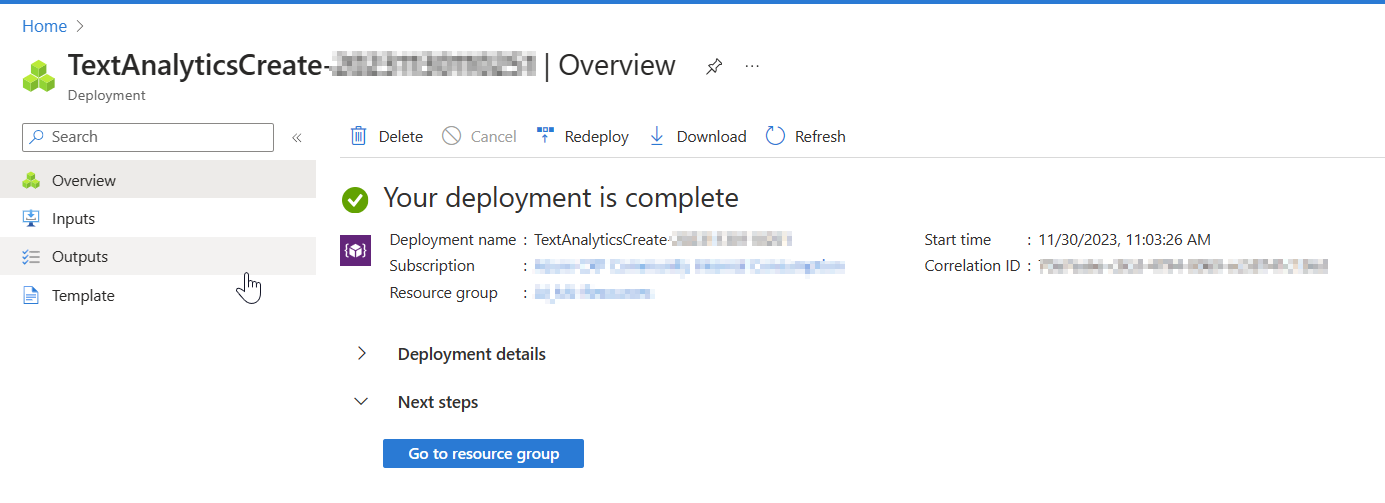Viewport: 1385px width, 503px height.
Task: Click the Download toolbar label
Action: click(x=712, y=137)
